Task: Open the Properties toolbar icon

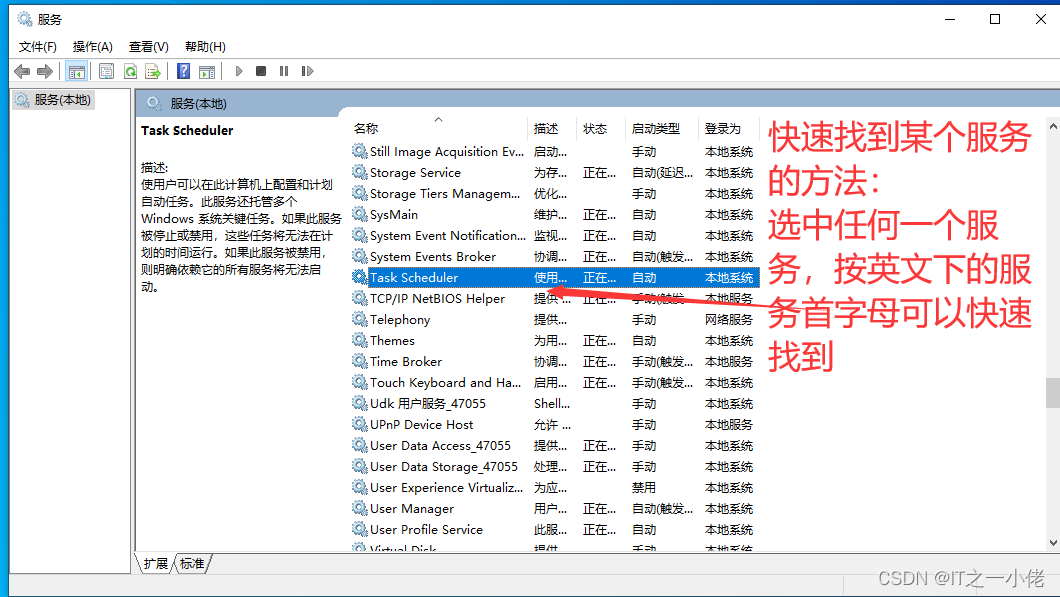Action: [106, 71]
